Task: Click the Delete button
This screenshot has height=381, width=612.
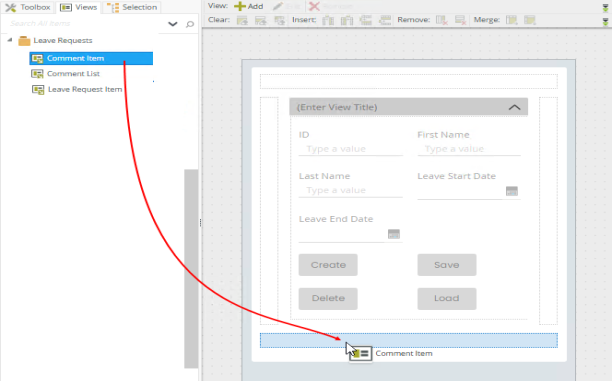Action: pyautogui.click(x=328, y=299)
